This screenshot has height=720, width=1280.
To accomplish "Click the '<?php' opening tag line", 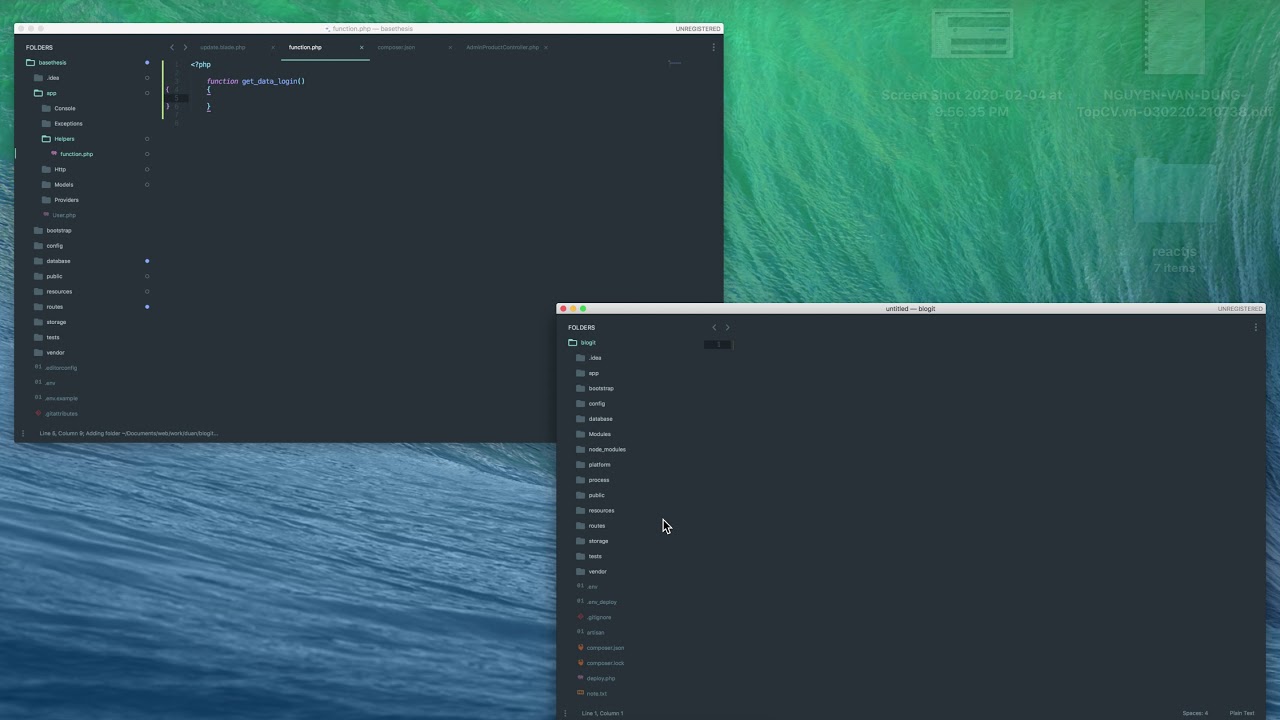I will tap(201, 65).
